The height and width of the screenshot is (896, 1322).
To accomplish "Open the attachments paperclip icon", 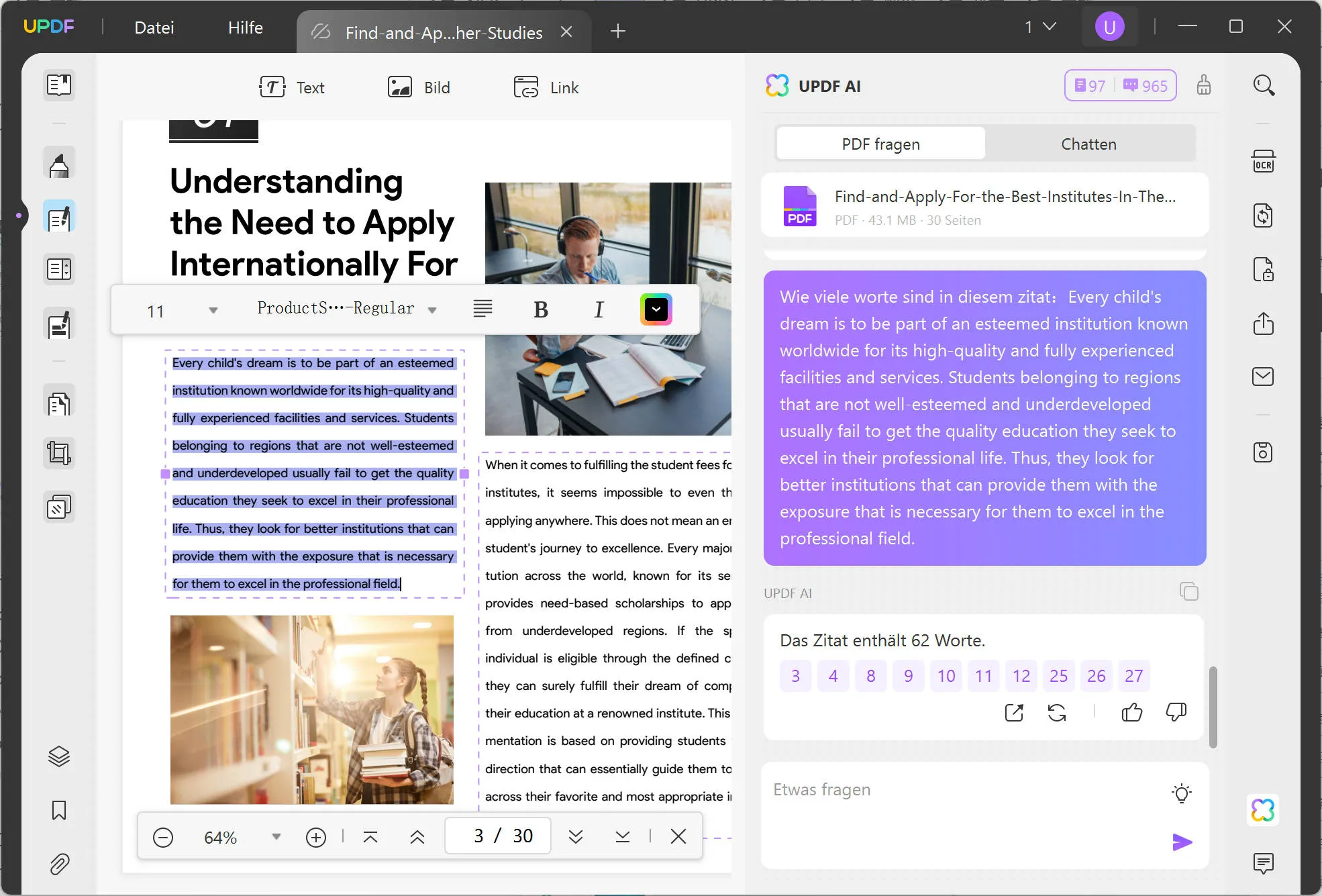I will pos(59,864).
